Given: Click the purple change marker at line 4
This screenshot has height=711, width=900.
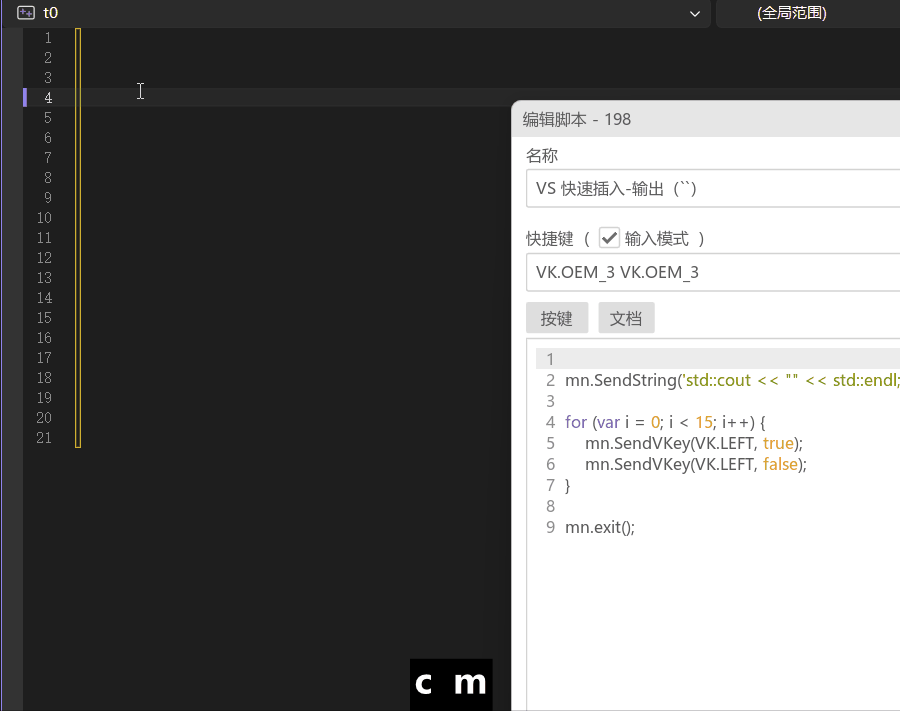Looking at the screenshot, I should click(25, 97).
